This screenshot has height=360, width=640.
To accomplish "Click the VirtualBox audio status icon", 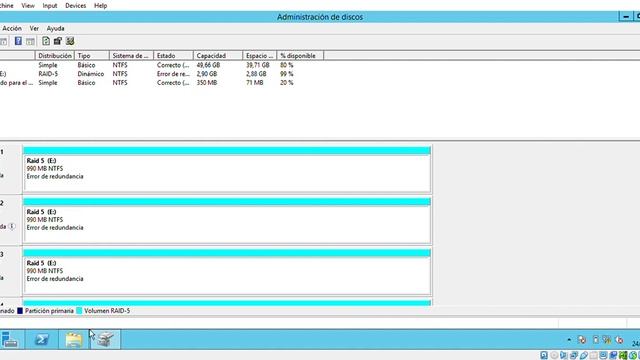I will 564,356.
